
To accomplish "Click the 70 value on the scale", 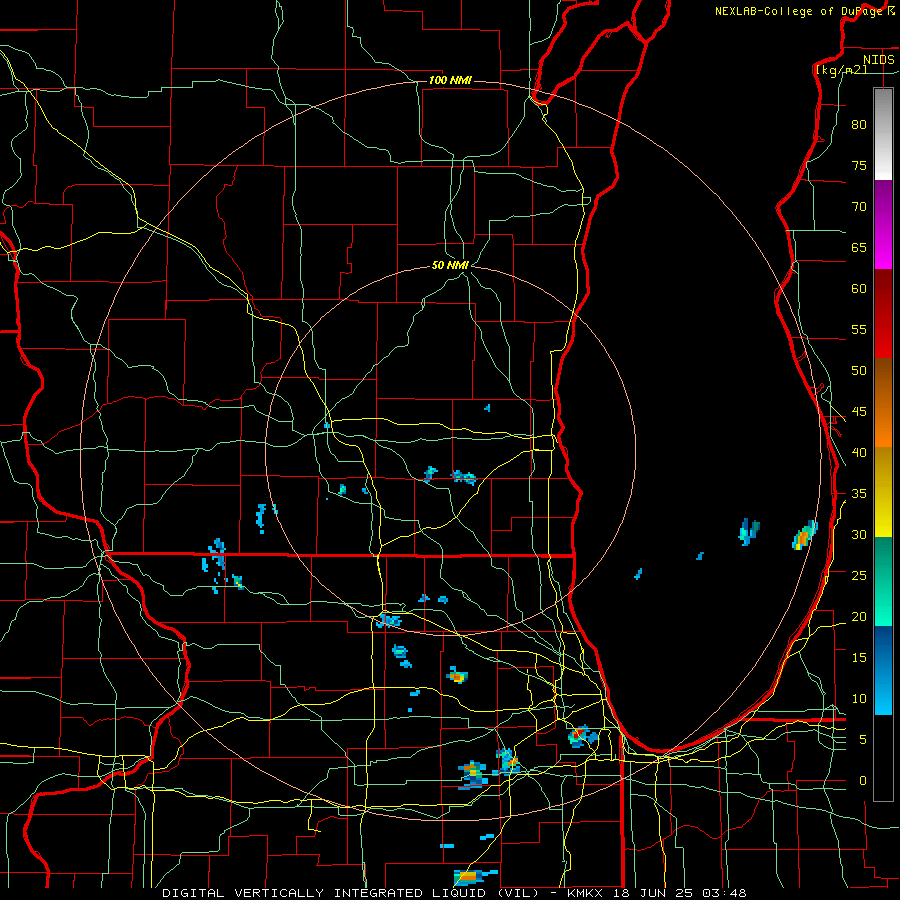I will (x=859, y=207).
